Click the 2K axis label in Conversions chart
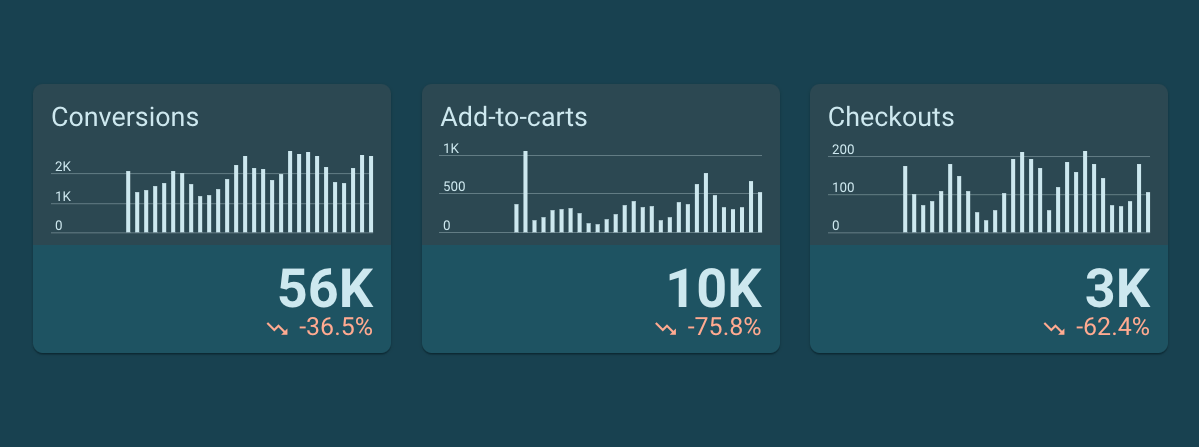Screen dimensions: 1199x447 pyautogui.click(x=63, y=167)
